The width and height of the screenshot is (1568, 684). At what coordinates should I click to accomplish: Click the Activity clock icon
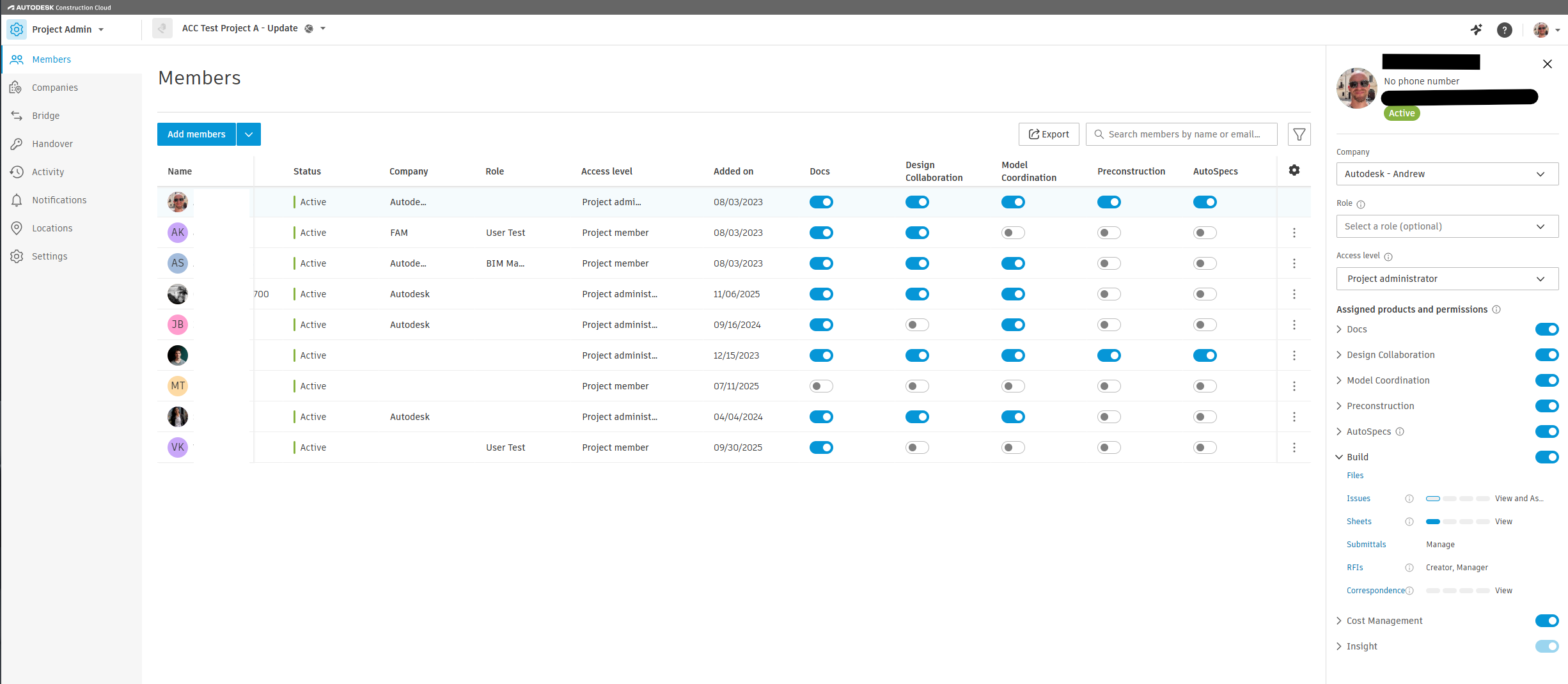click(17, 172)
